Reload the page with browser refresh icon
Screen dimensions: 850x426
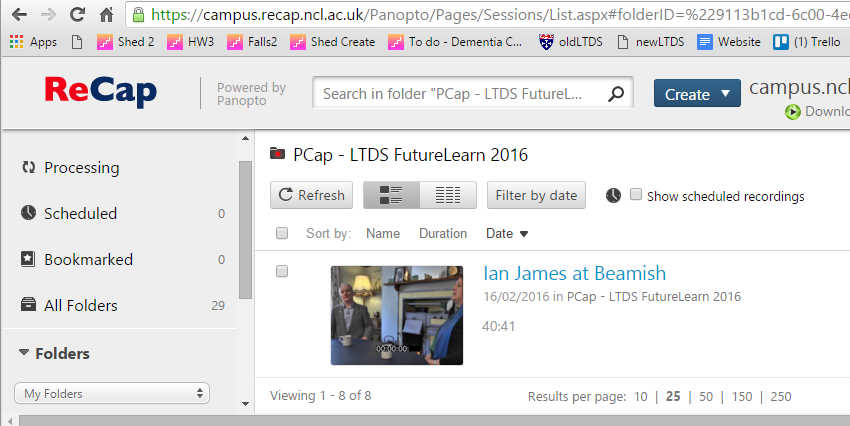pos(76,15)
